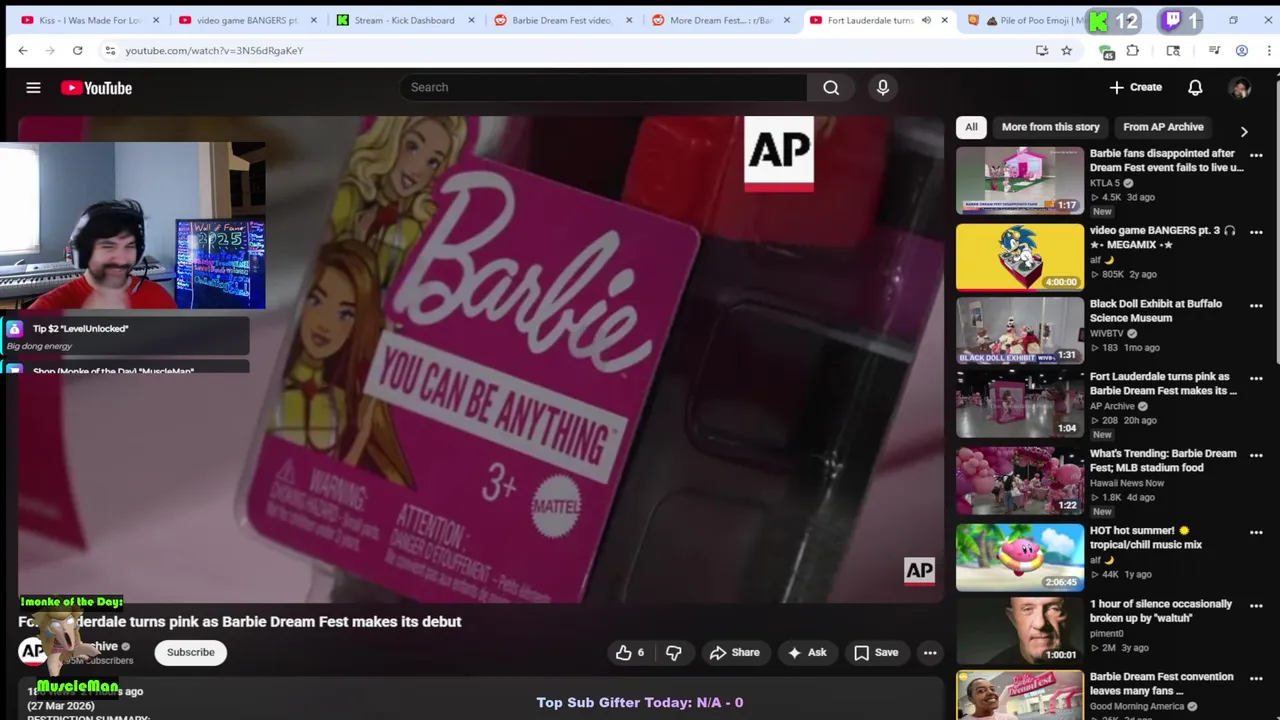Click the Create button
This screenshot has height=720, width=1280.
(x=1135, y=88)
